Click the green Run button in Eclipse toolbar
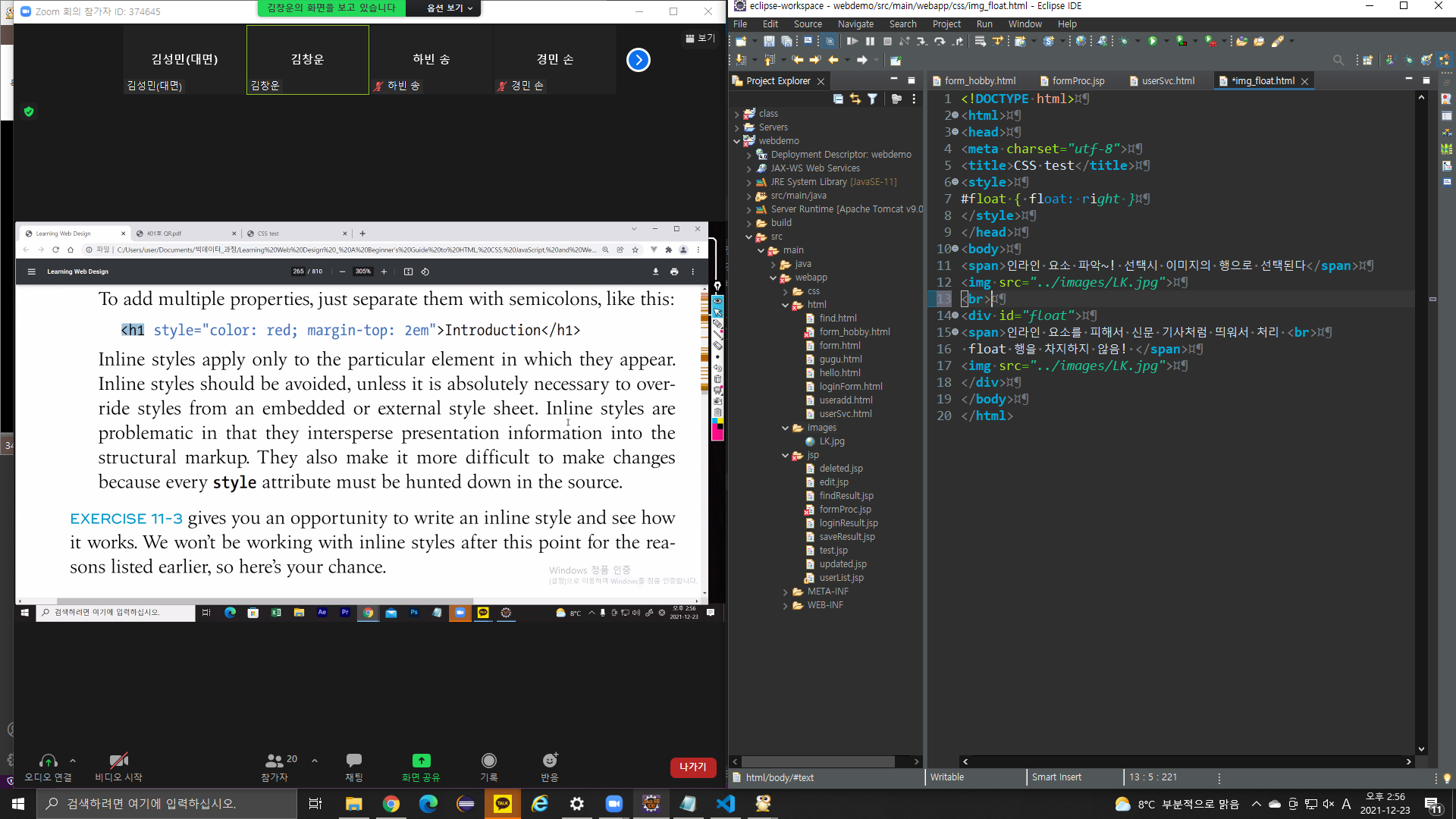The image size is (1456, 819). pyautogui.click(x=1153, y=41)
